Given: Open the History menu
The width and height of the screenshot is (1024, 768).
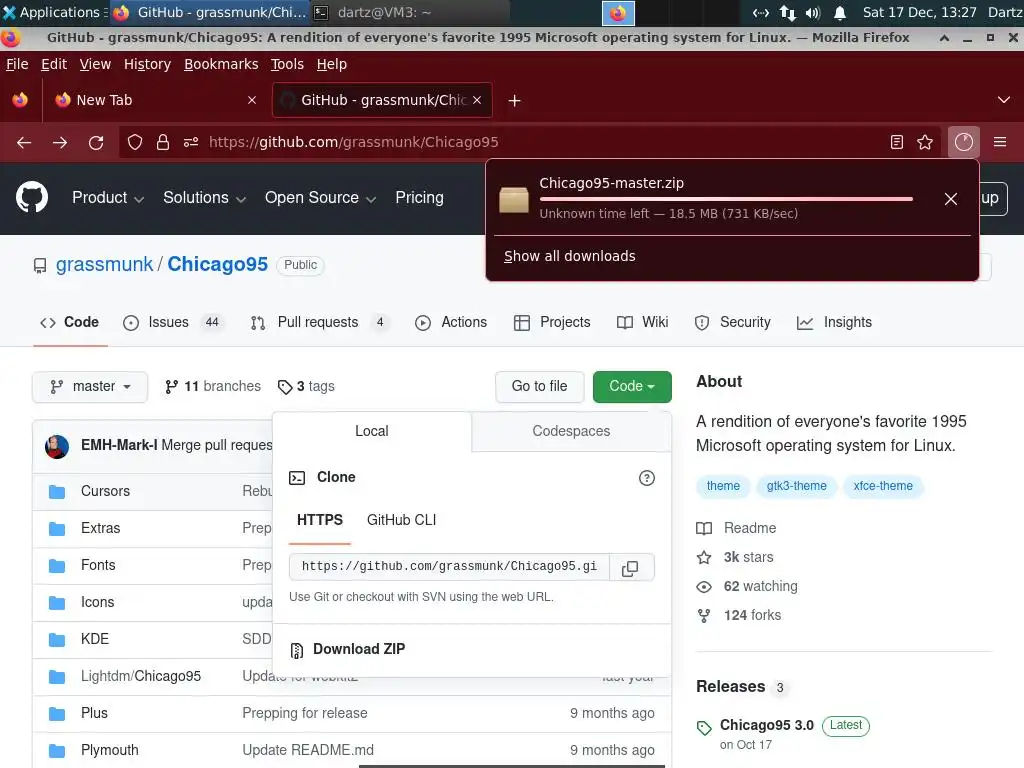Looking at the screenshot, I should 148,64.
